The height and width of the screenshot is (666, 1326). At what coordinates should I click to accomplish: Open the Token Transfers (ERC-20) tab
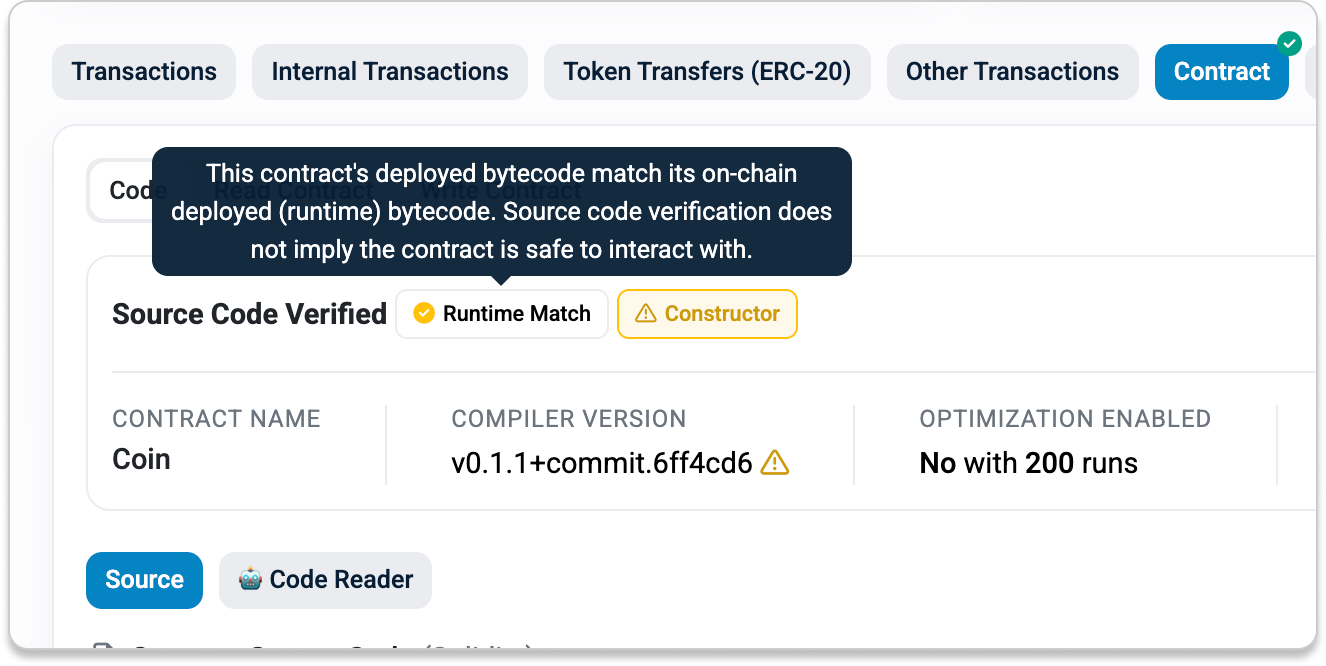coord(707,72)
